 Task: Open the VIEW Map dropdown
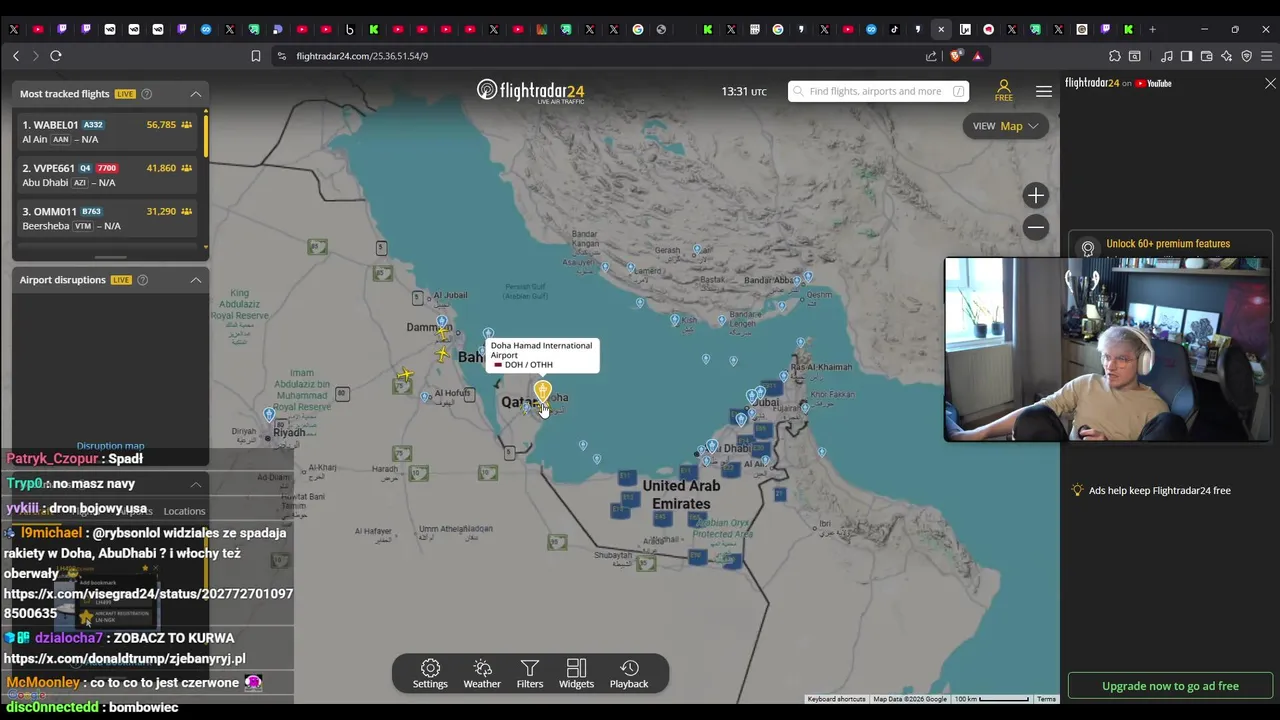click(1005, 126)
